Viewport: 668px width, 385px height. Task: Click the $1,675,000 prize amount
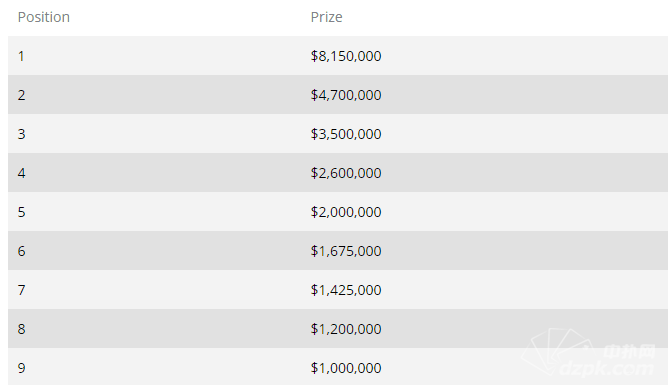(346, 251)
